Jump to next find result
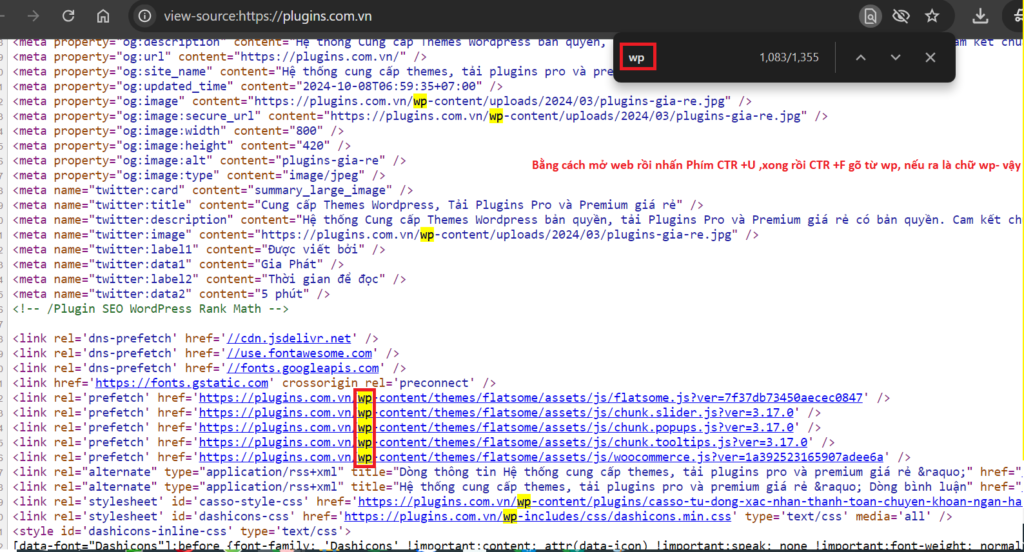The width and height of the screenshot is (1024, 552). pyautogui.click(x=895, y=58)
